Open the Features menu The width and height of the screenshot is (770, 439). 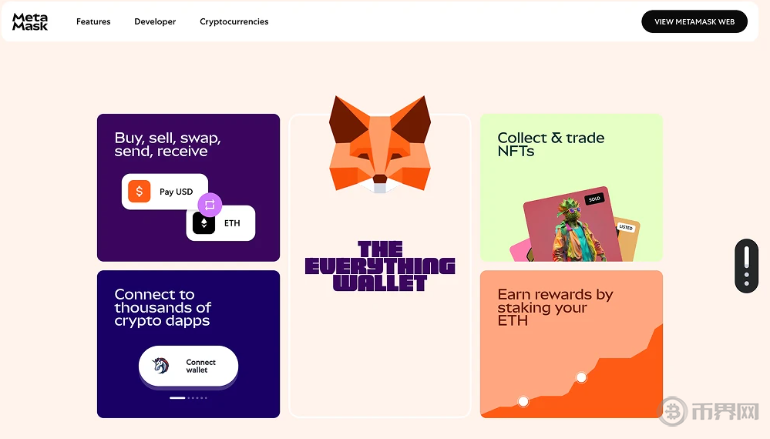tap(93, 22)
